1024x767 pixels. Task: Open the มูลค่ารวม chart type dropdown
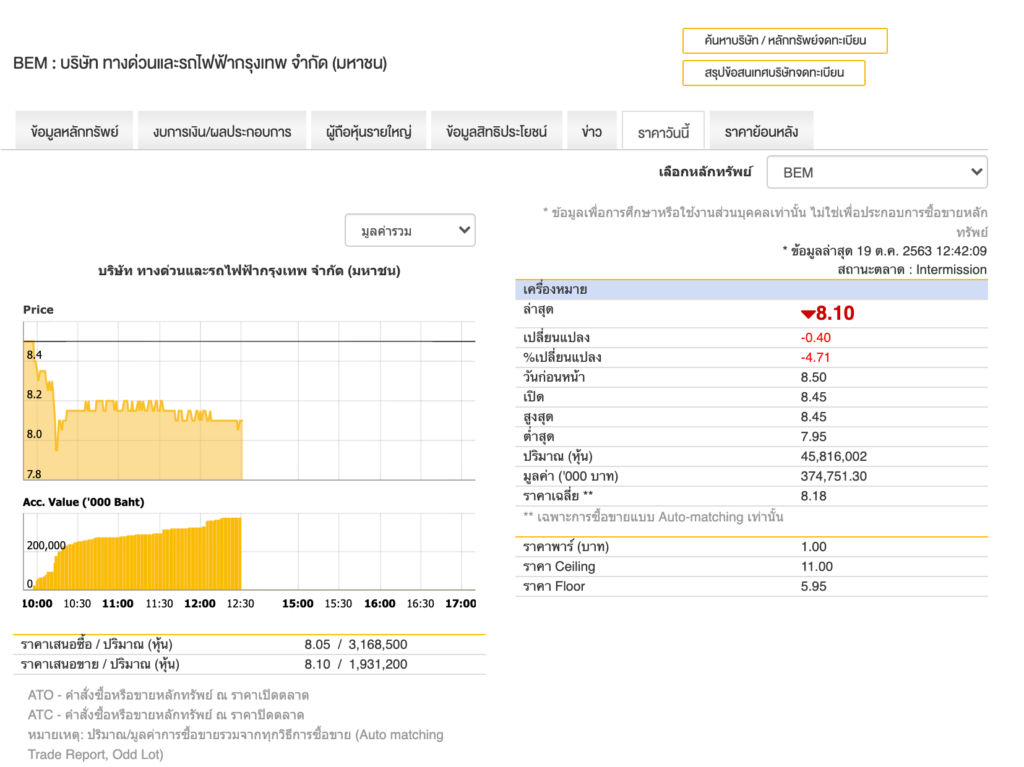(x=410, y=231)
